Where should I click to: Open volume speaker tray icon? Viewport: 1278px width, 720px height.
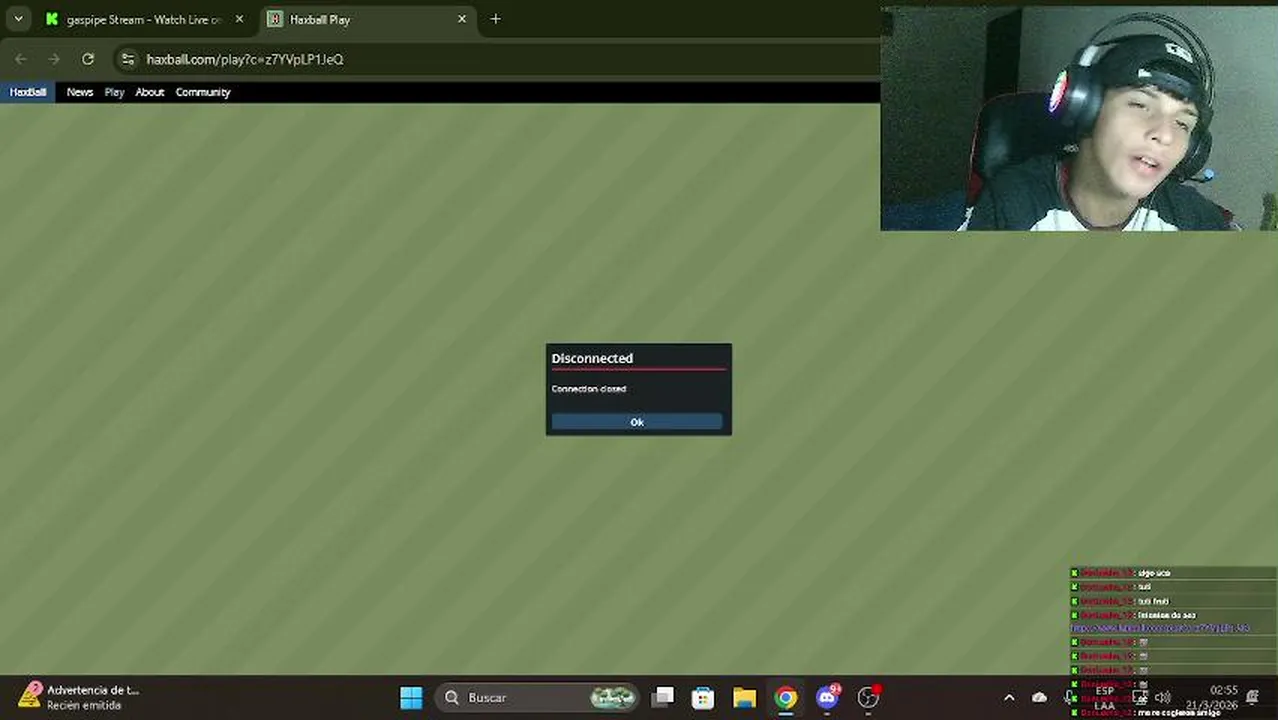pos(1163,698)
